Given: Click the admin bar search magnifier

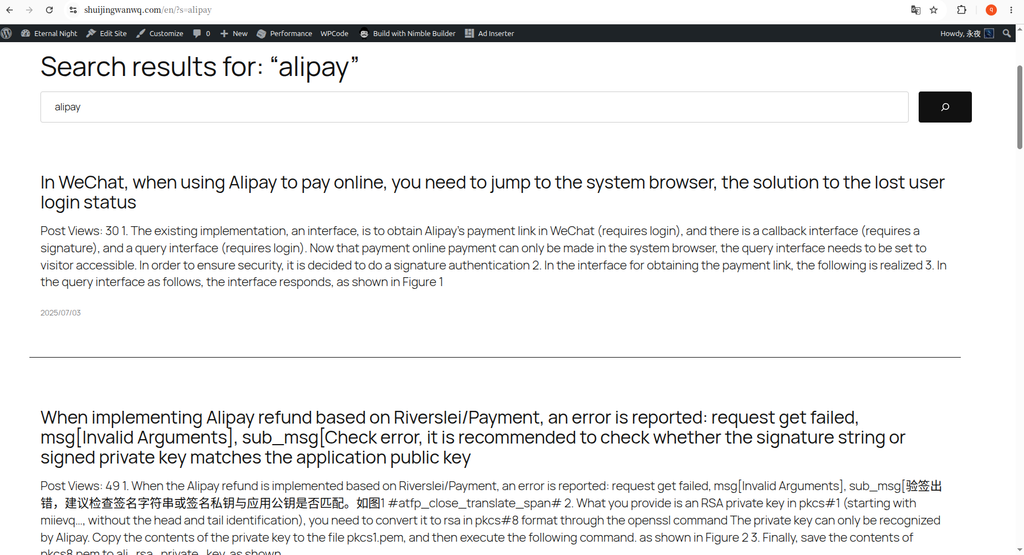Looking at the screenshot, I should (x=1007, y=33).
